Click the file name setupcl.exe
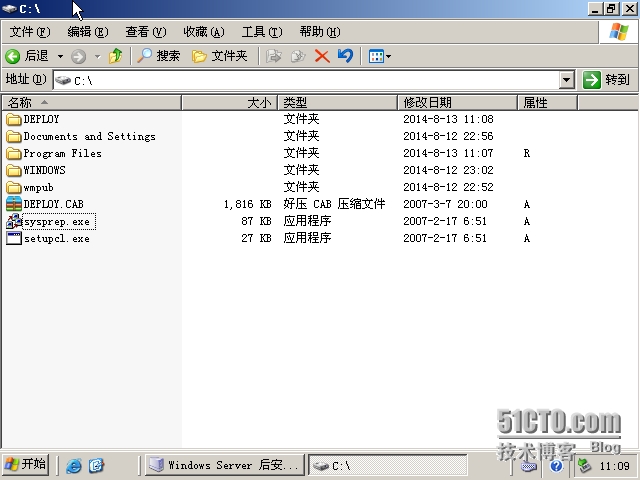Image resolution: width=640 pixels, height=480 pixels. point(57,238)
